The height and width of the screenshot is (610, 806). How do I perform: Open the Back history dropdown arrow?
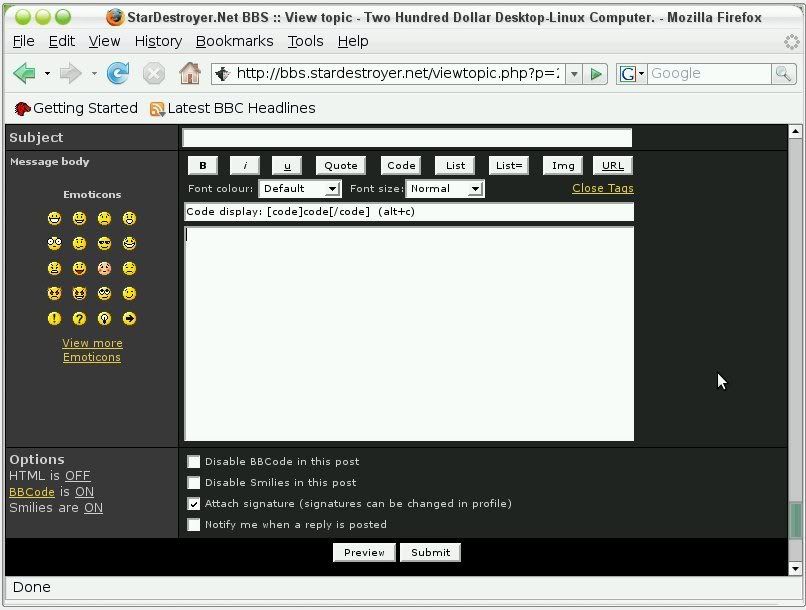point(47,73)
